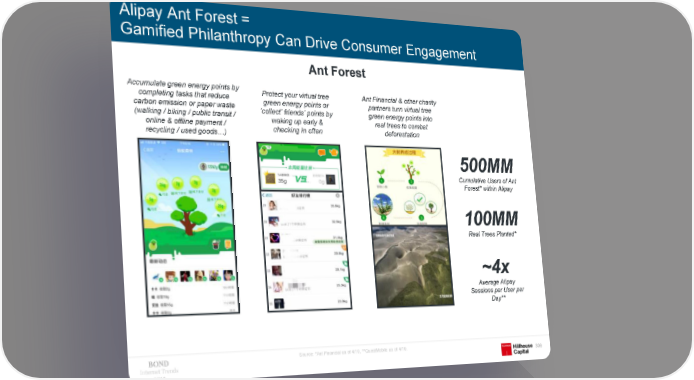
Task: Click the 'Ant Financial & other charity' caption
Action: [x=399, y=117]
